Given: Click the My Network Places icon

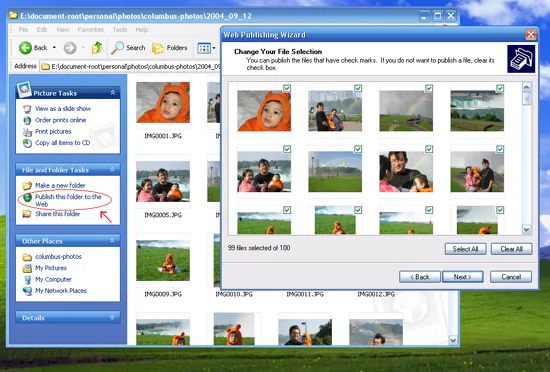Looking at the screenshot, I should point(27,291).
